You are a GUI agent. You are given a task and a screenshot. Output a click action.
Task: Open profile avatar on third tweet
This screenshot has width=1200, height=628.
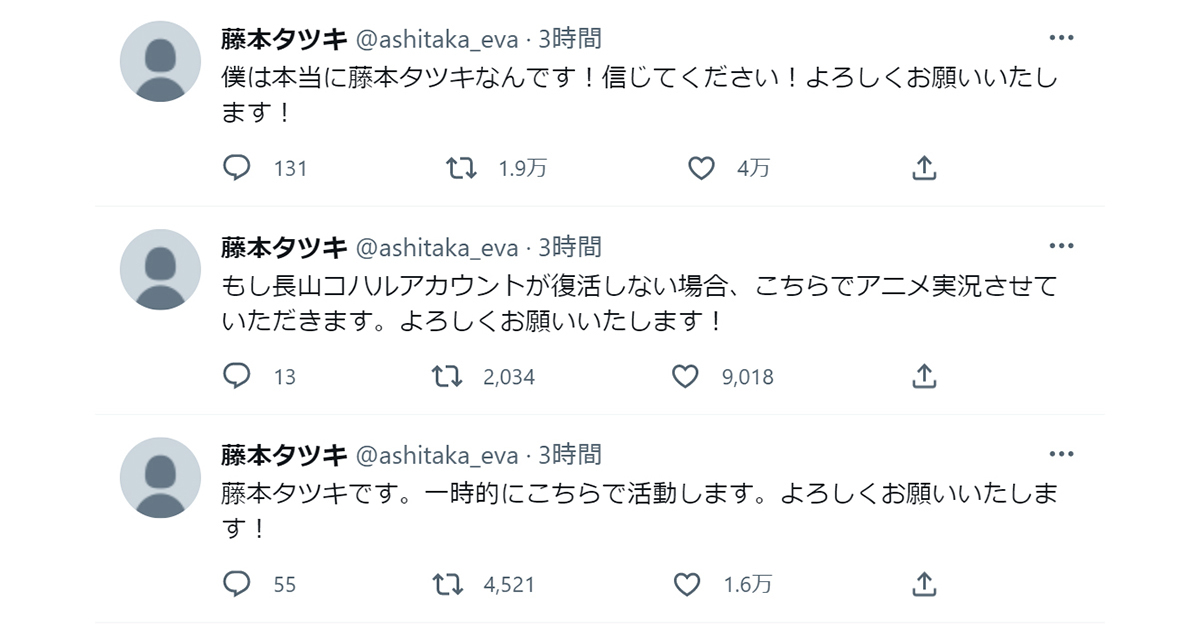(160, 477)
